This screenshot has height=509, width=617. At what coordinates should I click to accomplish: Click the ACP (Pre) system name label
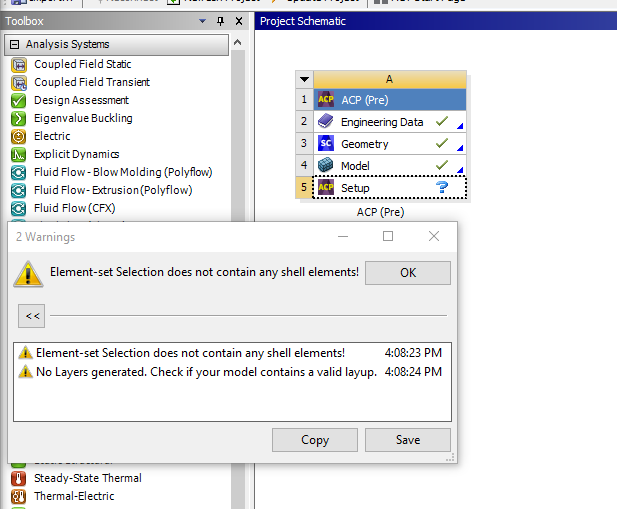pyautogui.click(x=380, y=212)
